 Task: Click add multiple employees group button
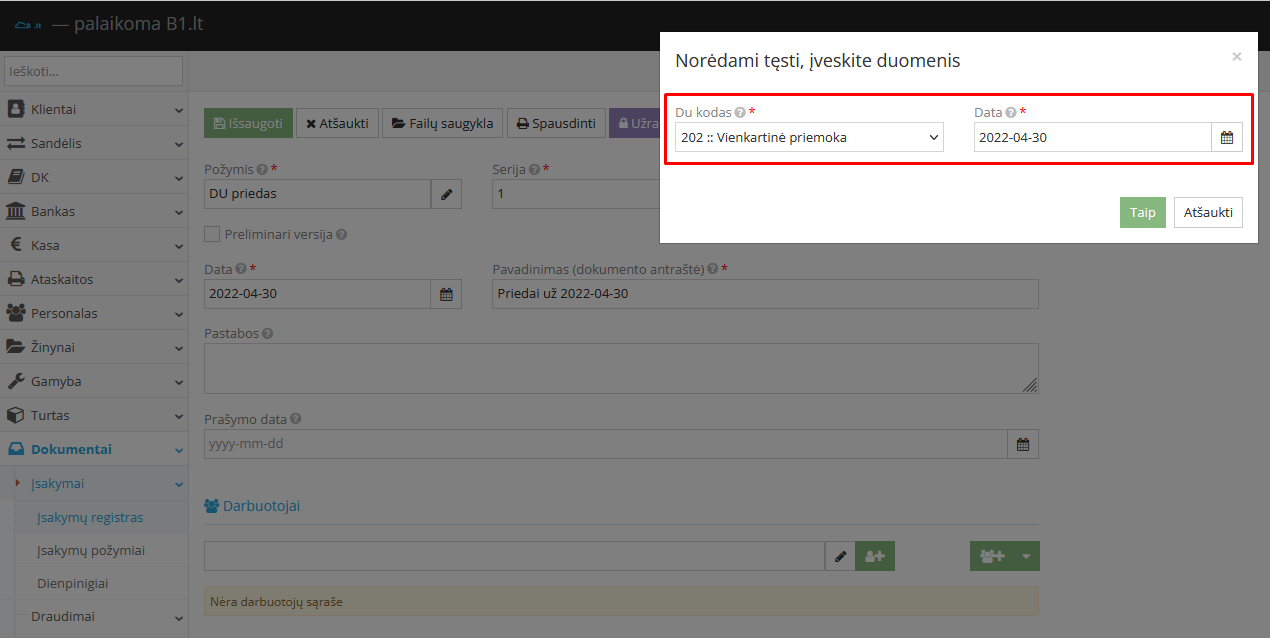click(991, 556)
